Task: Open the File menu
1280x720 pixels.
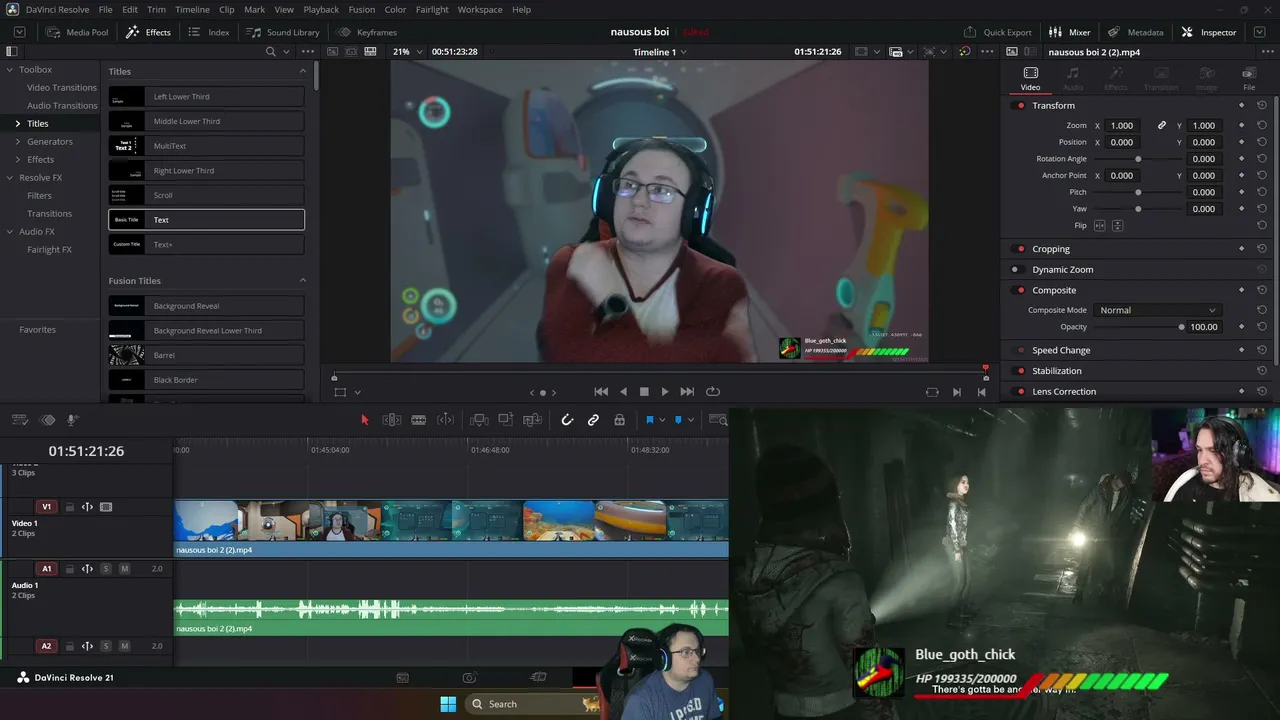Action: pyautogui.click(x=105, y=10)
